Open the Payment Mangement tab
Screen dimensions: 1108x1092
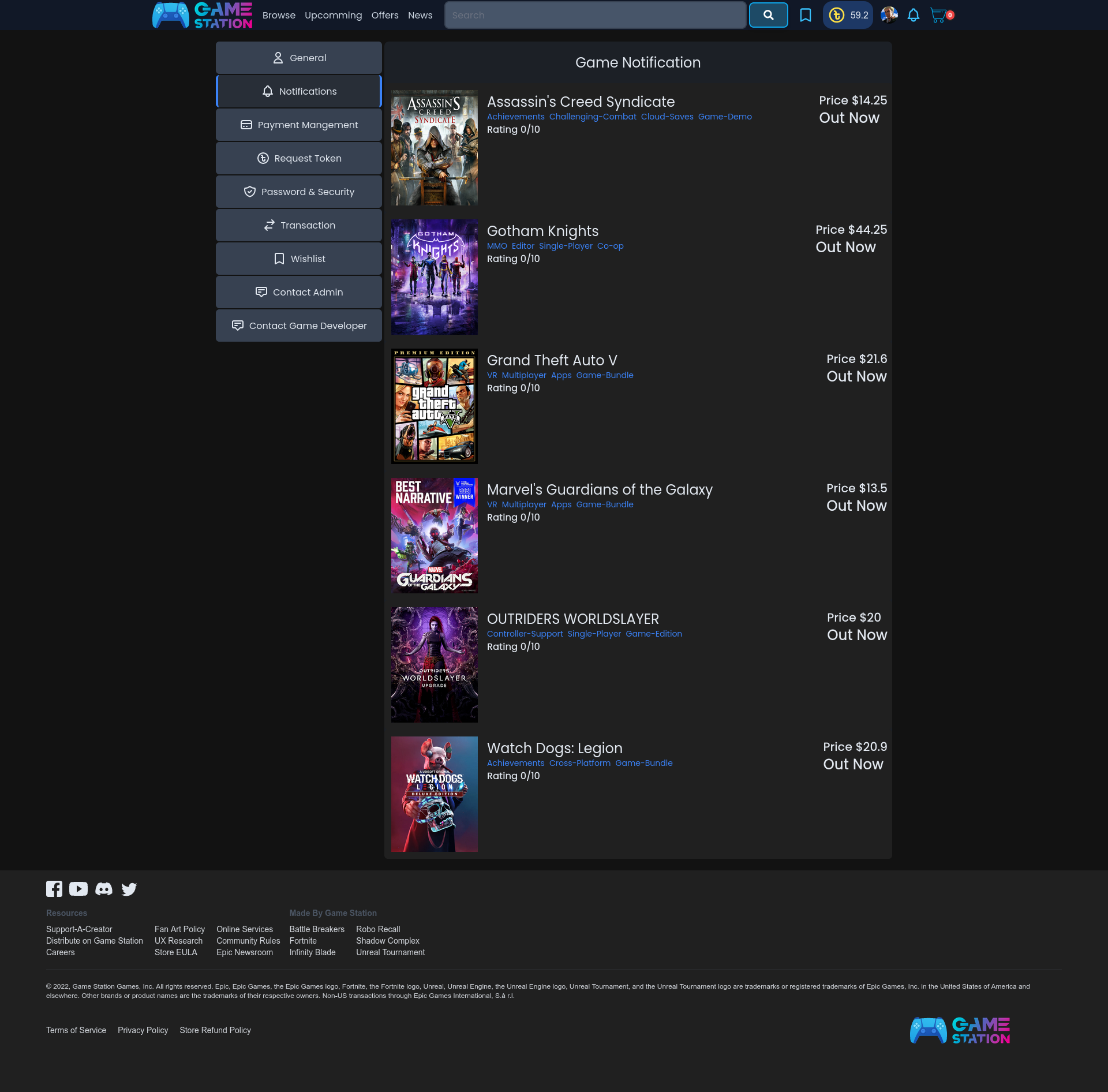[x=299, y=125]
